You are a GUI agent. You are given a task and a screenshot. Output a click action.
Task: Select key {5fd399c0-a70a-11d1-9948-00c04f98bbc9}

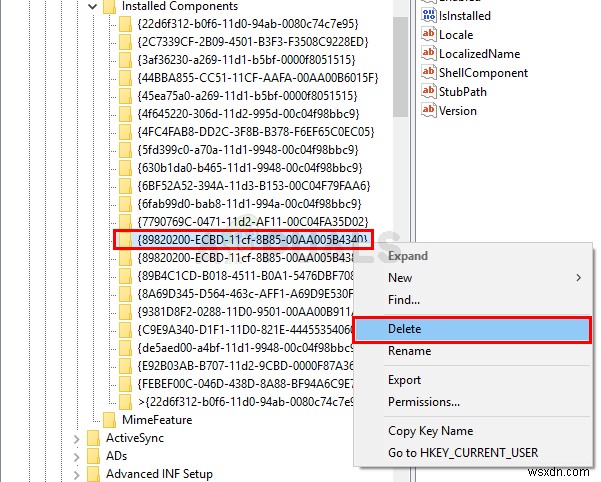pos(248,149)
